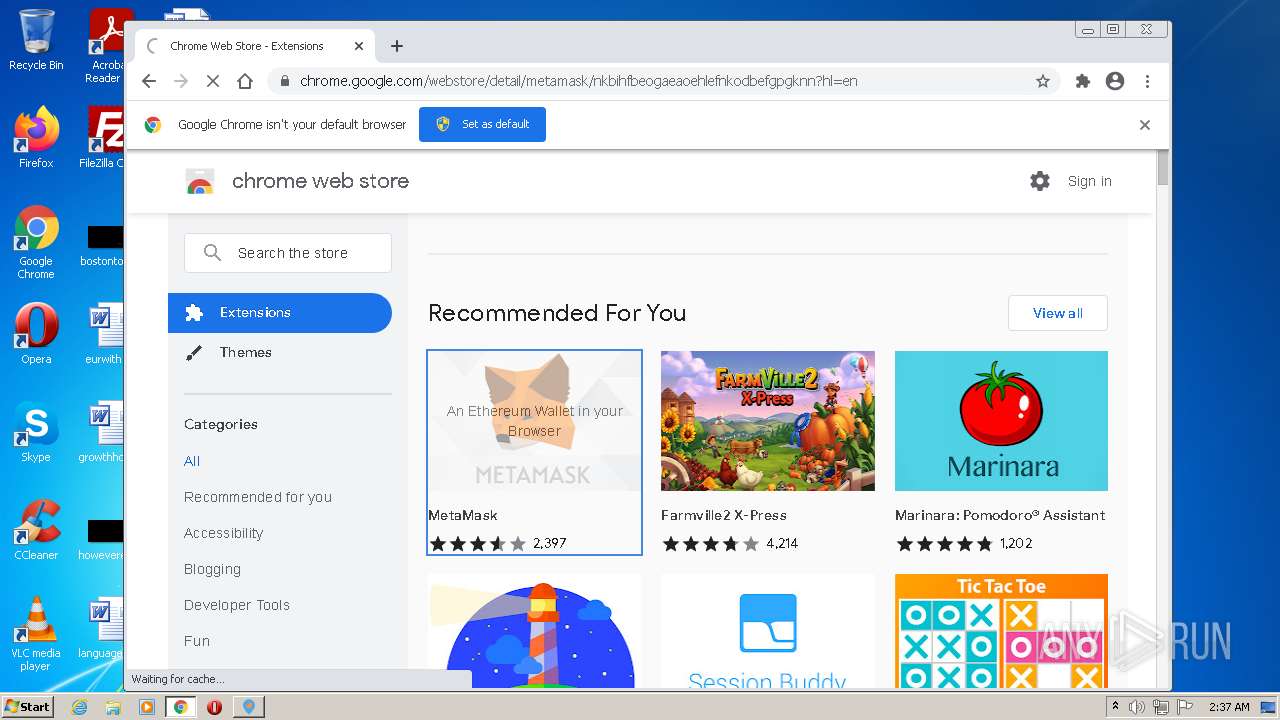Open Windows Media Player taskbar icon
This screenshot has height=720, width=1280.
(x=147, y=707)
